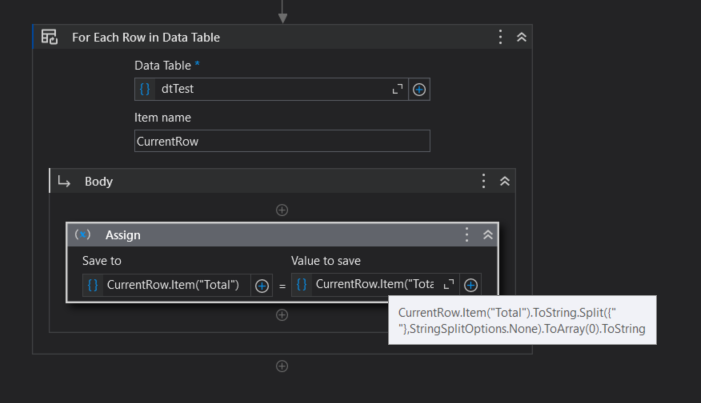
Task: Collapse the Body container
Action: [x=505, y=181]
